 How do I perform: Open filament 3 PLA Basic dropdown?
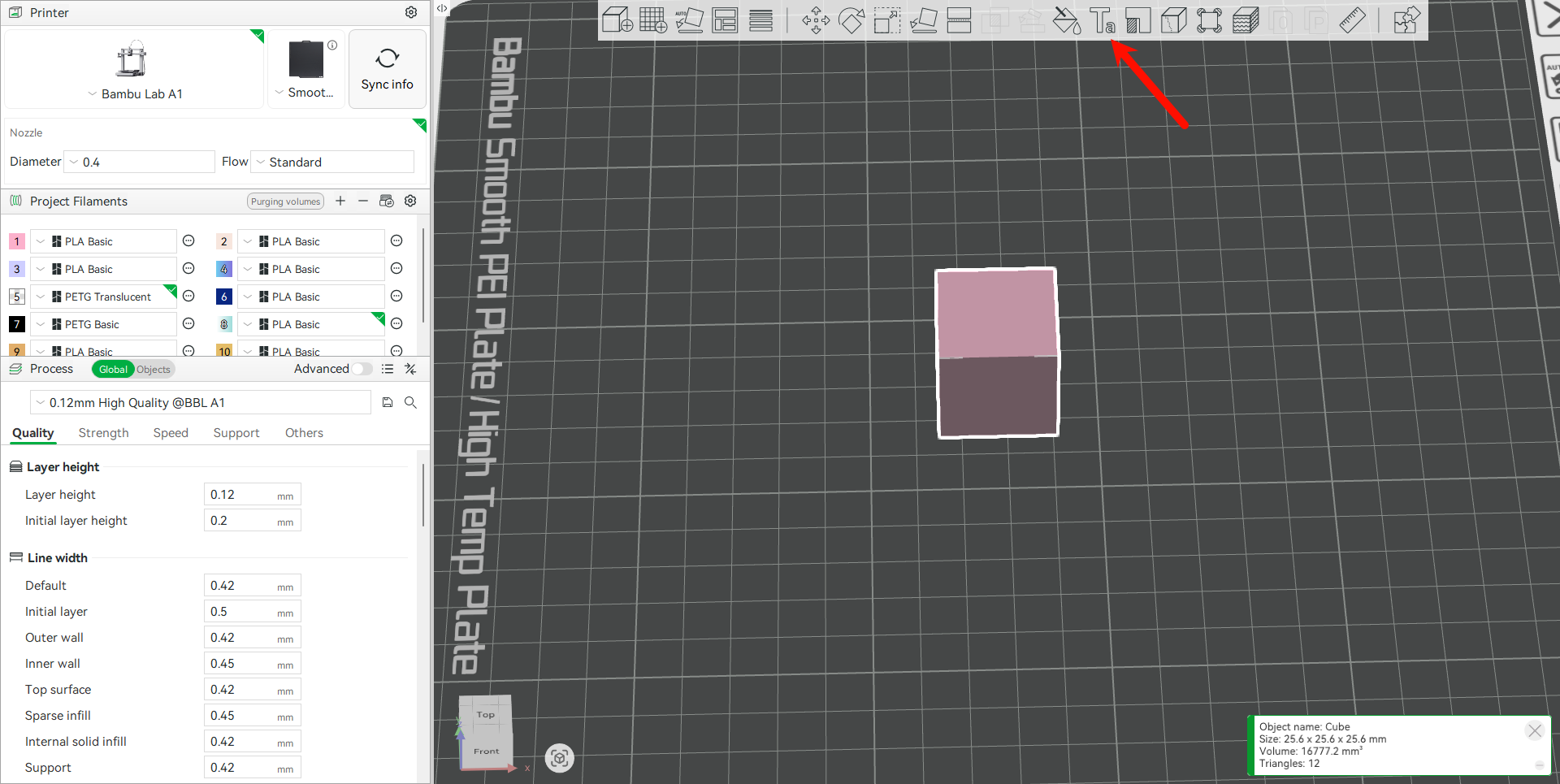tap(103, 269)
